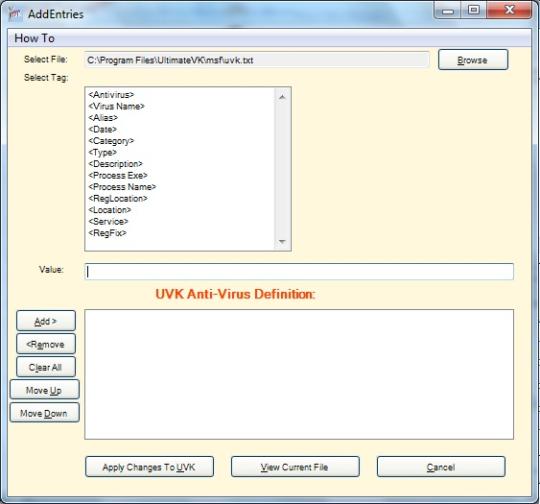Click Apply Changes To UVK
Screen dimensions: 540x504
click(149, 467)
